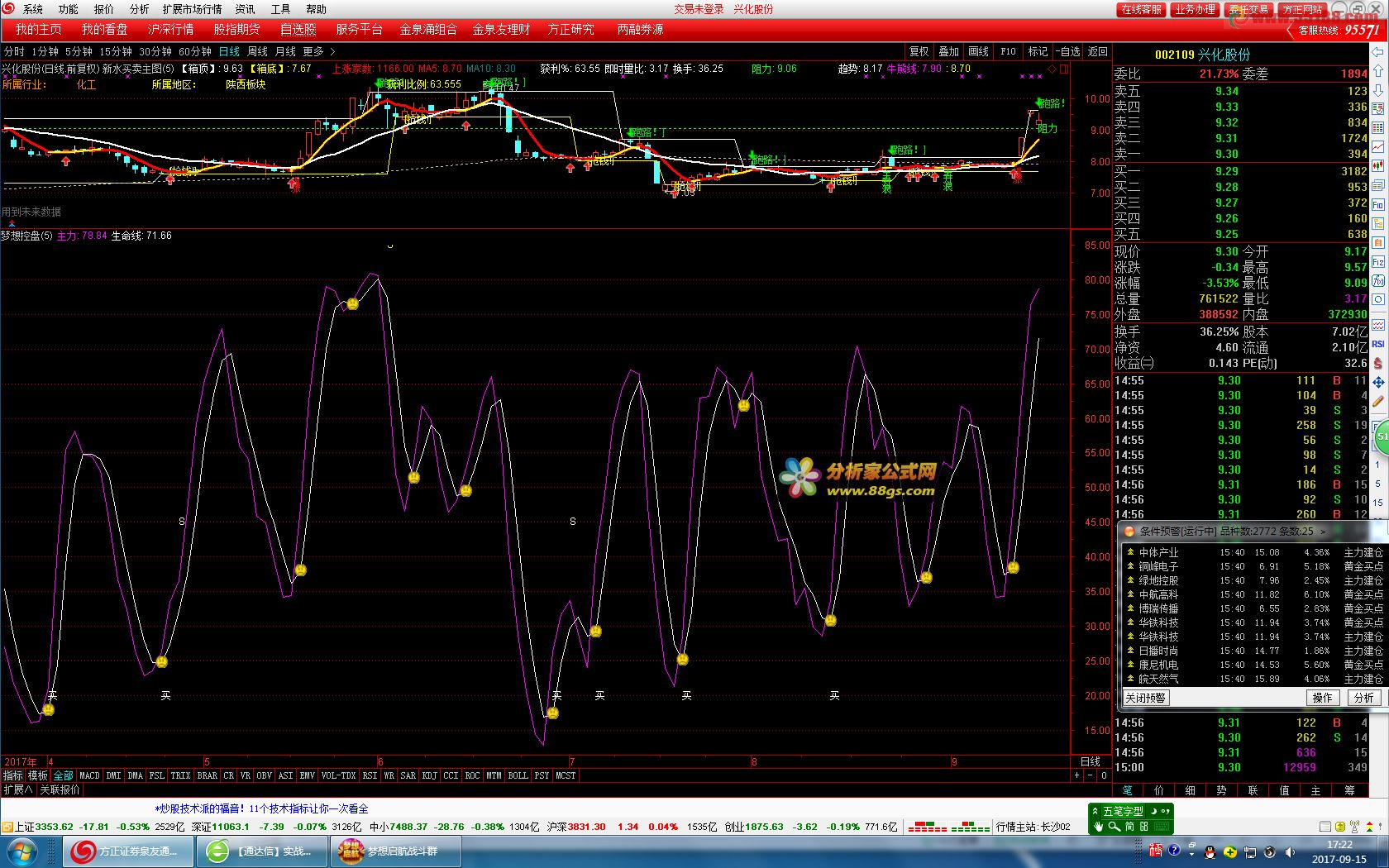Click the colored grid table icon in sidebar
The image size is (1389, 868).
(1378, 127)
